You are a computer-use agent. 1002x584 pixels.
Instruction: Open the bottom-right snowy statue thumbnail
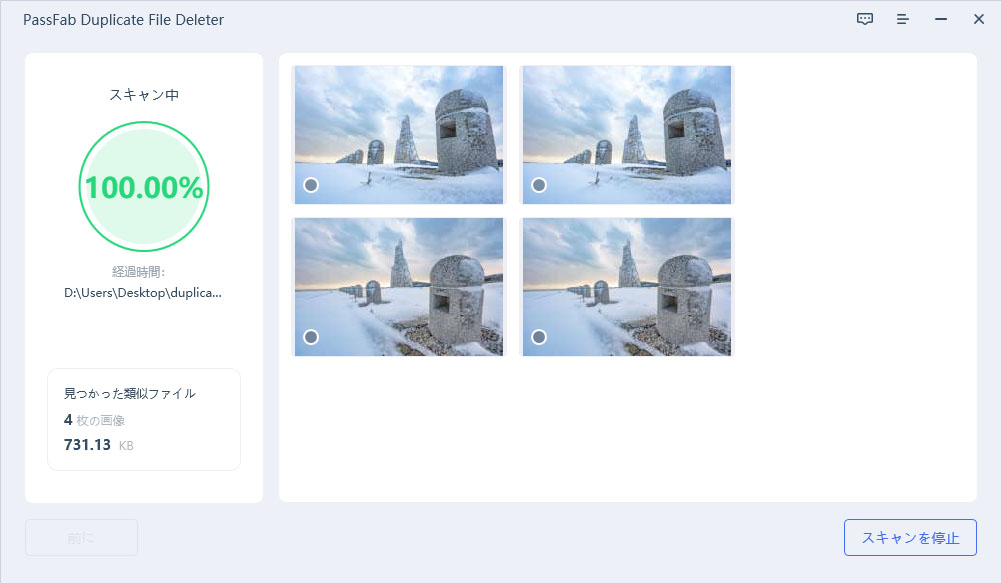click(x=626, y=287)
